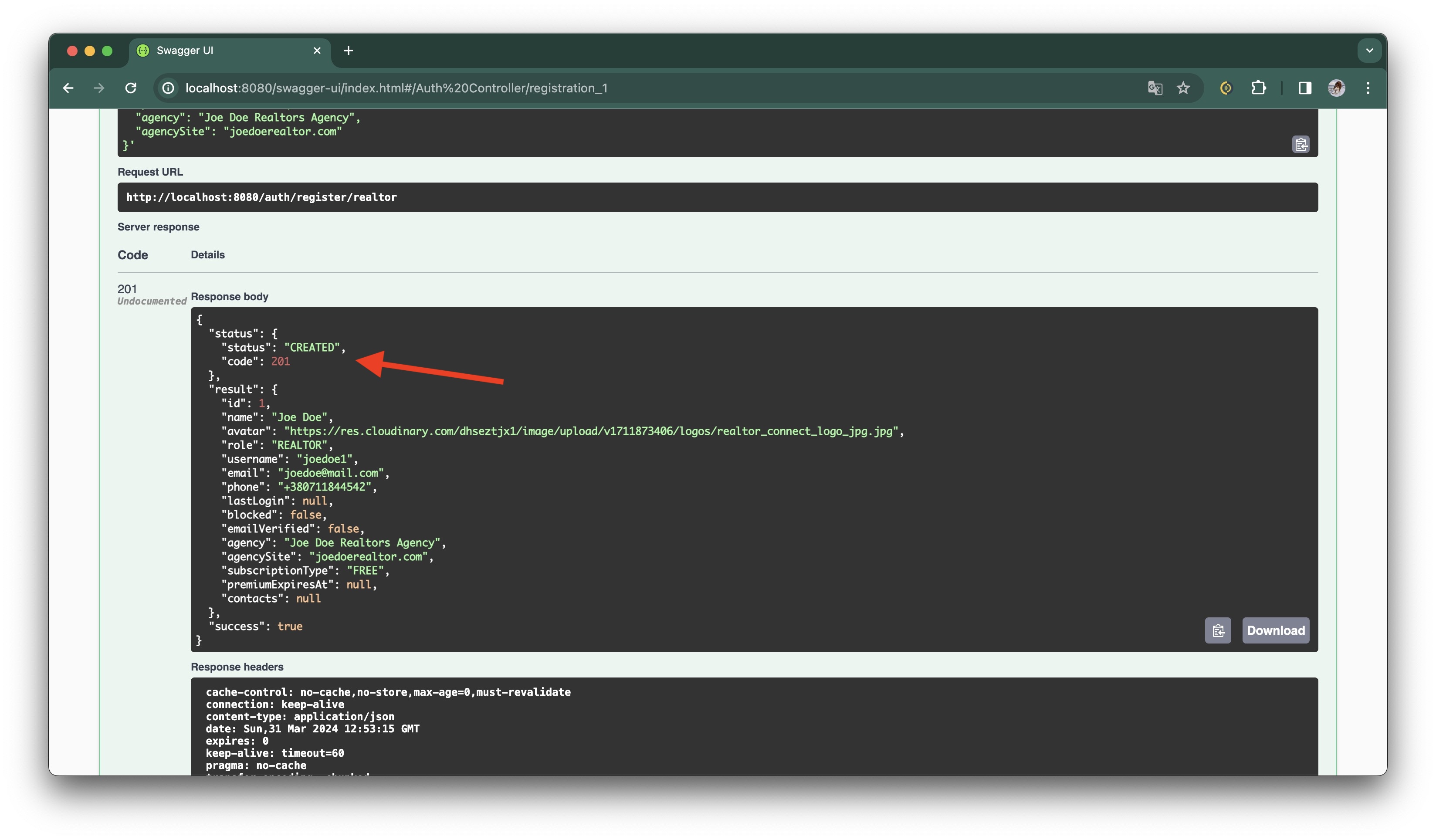This screenshot has width=1436, height=840.
Task: Click the browser extensions puzzle icon
Action: 1259,88
